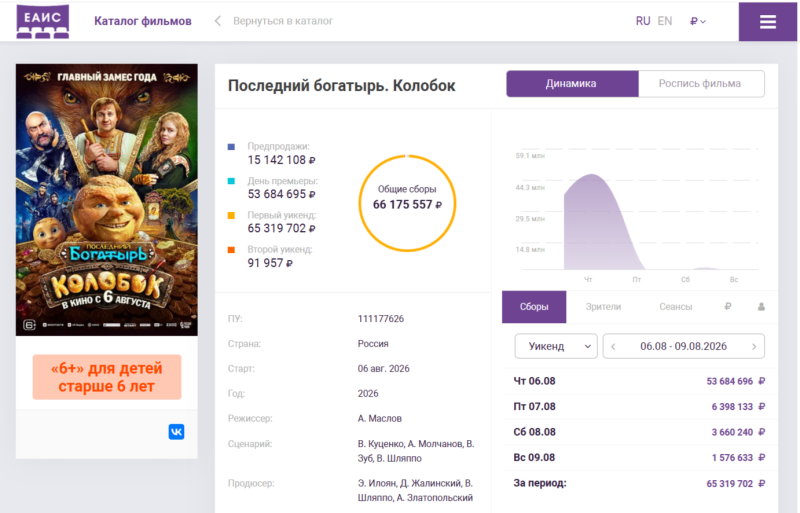Image resolution: width=800 pixels, height=513 pixels.
Task: Select the Динамика tab
Action: (572, 84)
